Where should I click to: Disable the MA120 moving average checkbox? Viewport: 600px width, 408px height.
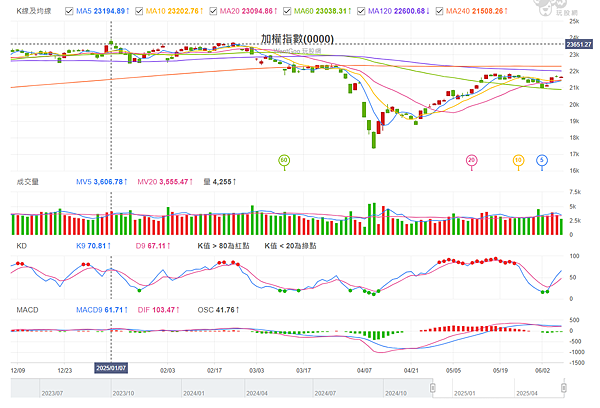[x=361, y=11]
